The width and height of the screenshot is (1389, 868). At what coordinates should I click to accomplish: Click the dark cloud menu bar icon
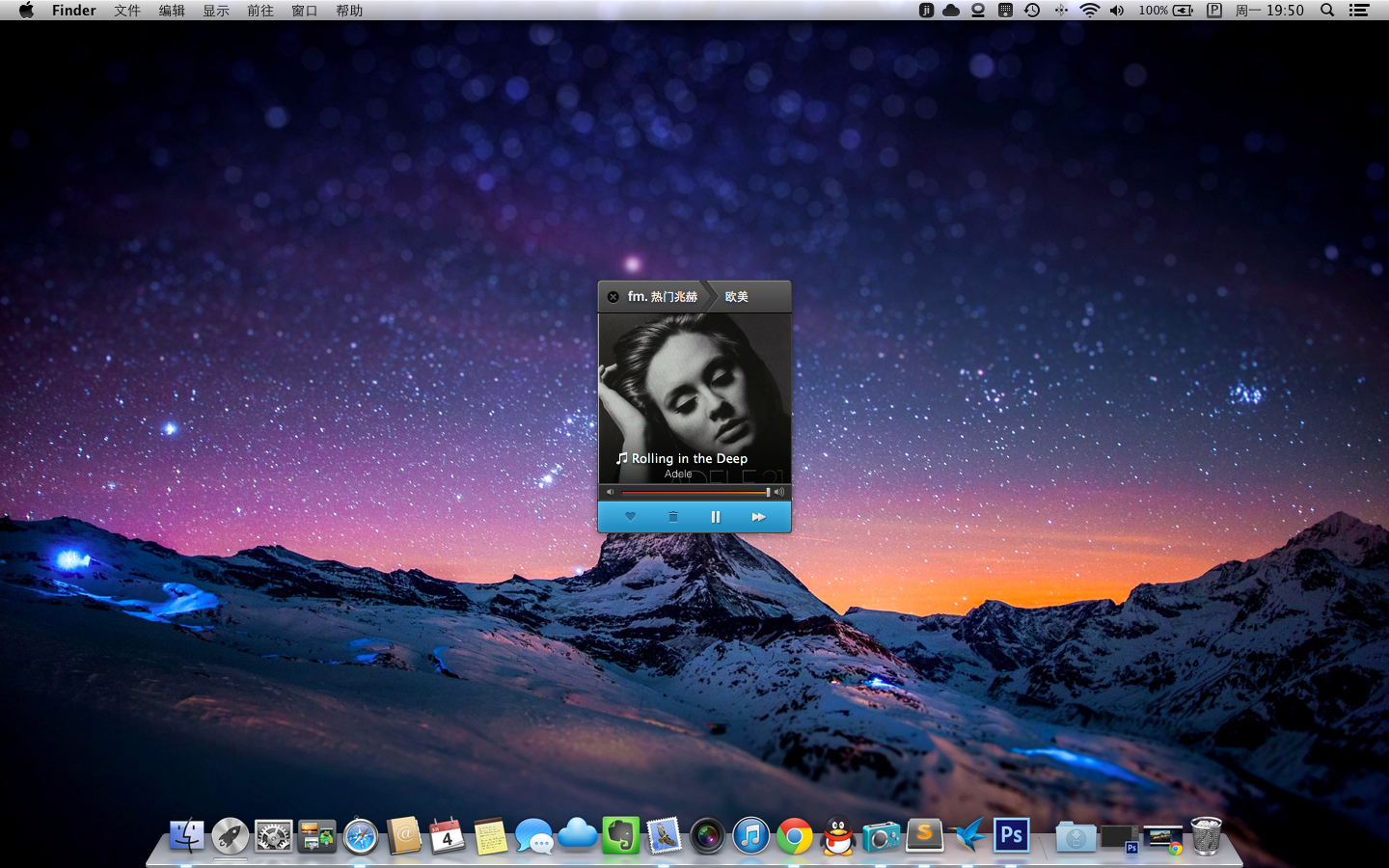point(951,11)
